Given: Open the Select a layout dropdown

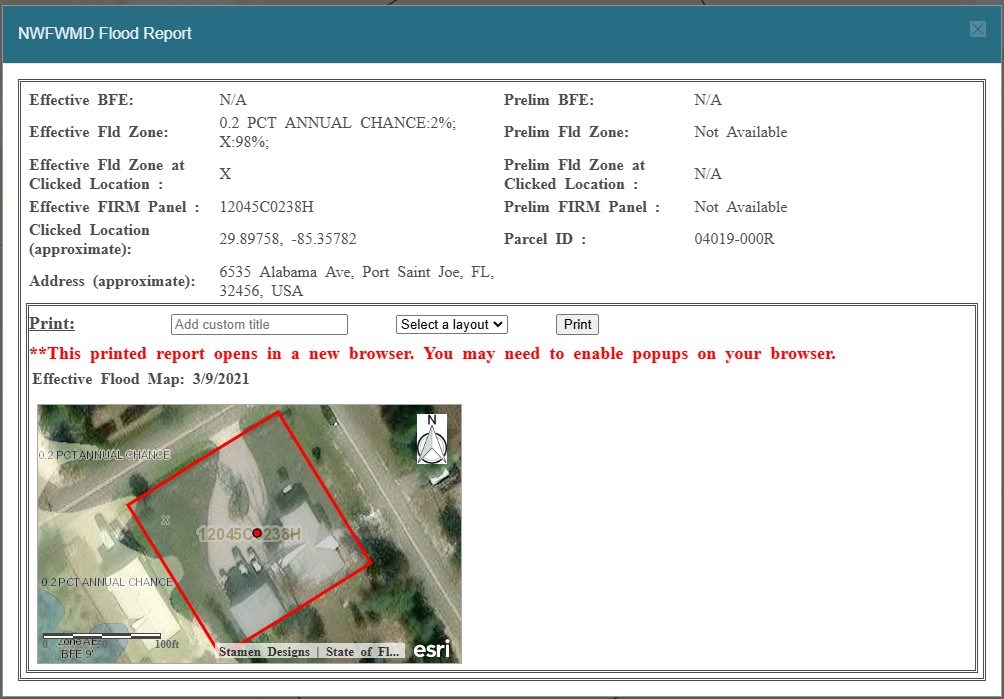Looking at the screenshot, I should (x=452, y=324).
